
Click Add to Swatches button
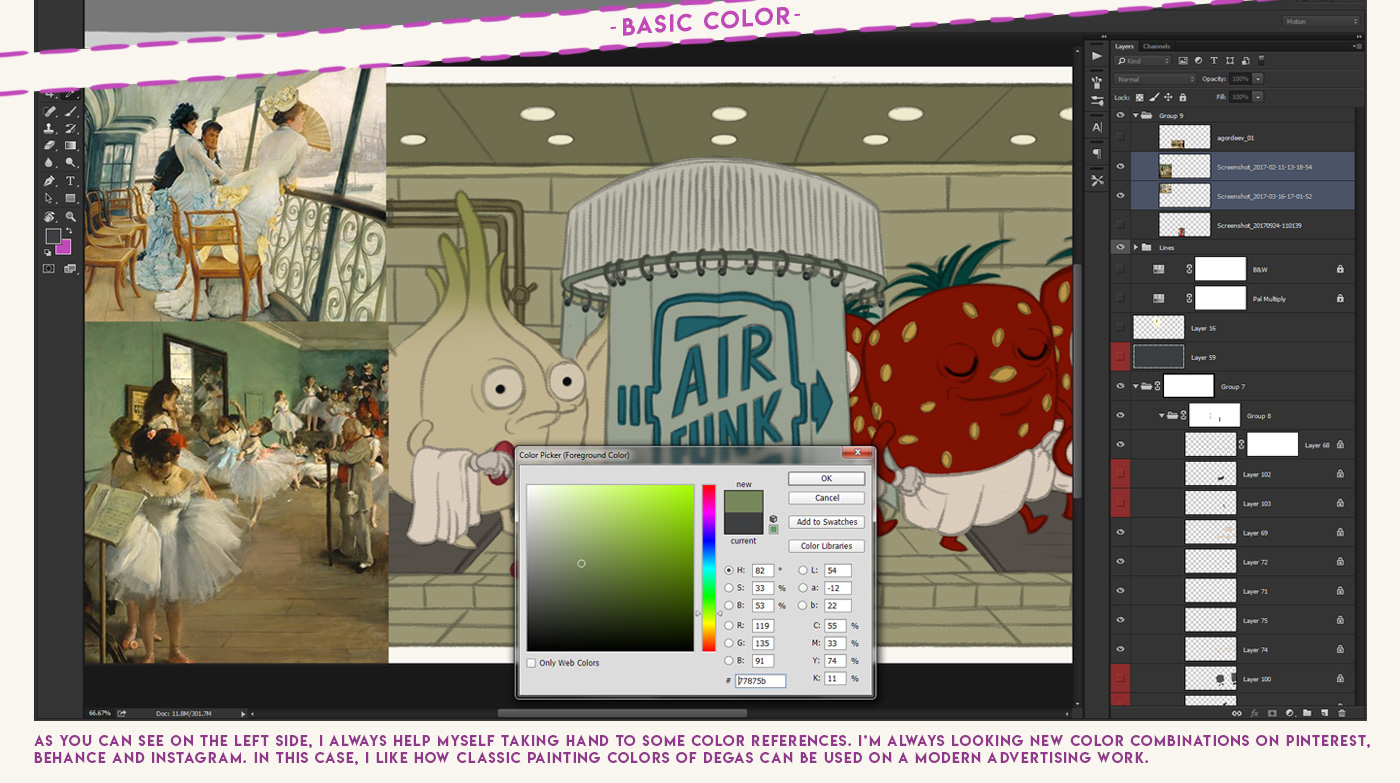pos(826,522)
